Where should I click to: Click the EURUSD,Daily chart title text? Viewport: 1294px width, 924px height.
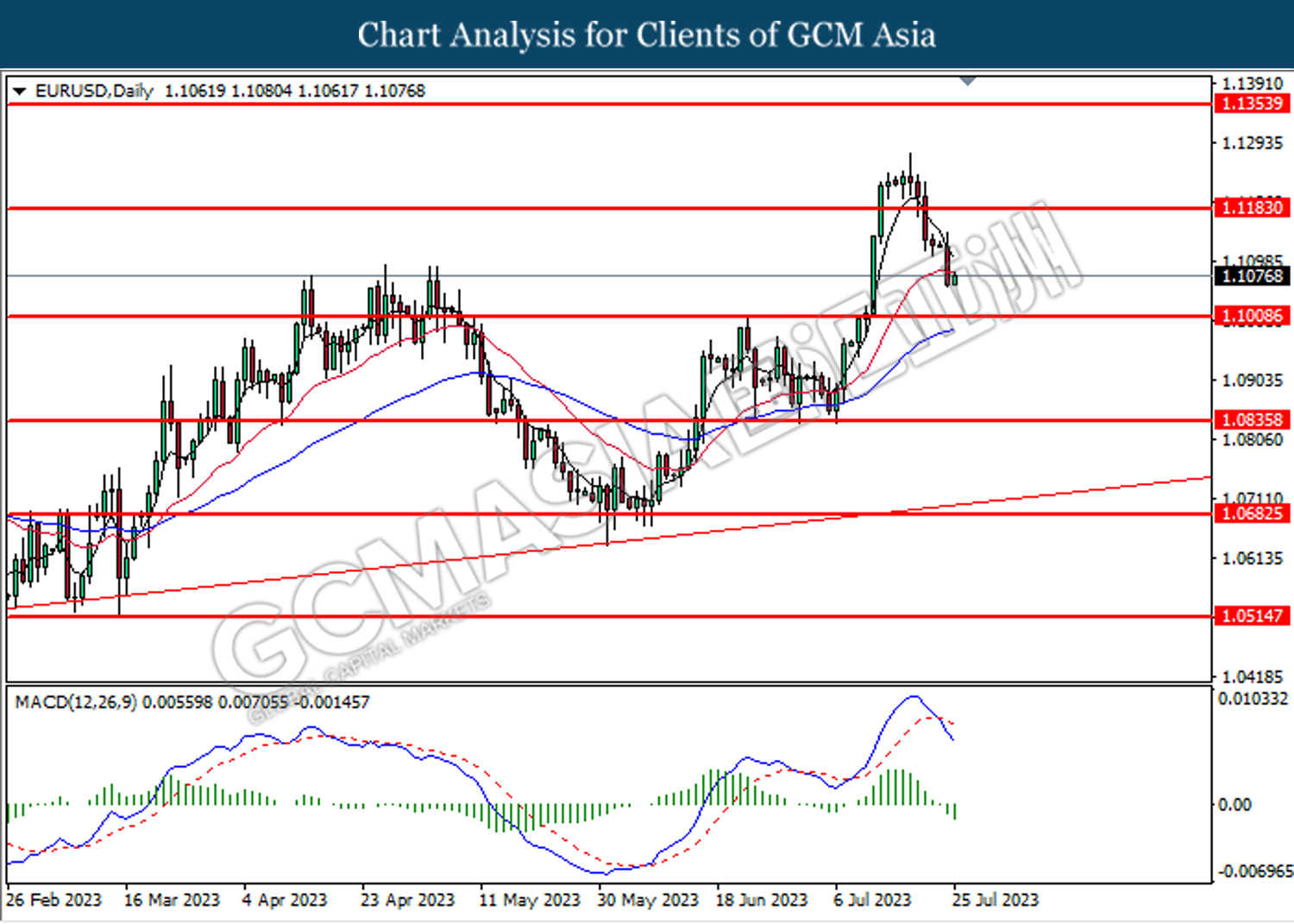pyautogui.click(x=94, y=91)
